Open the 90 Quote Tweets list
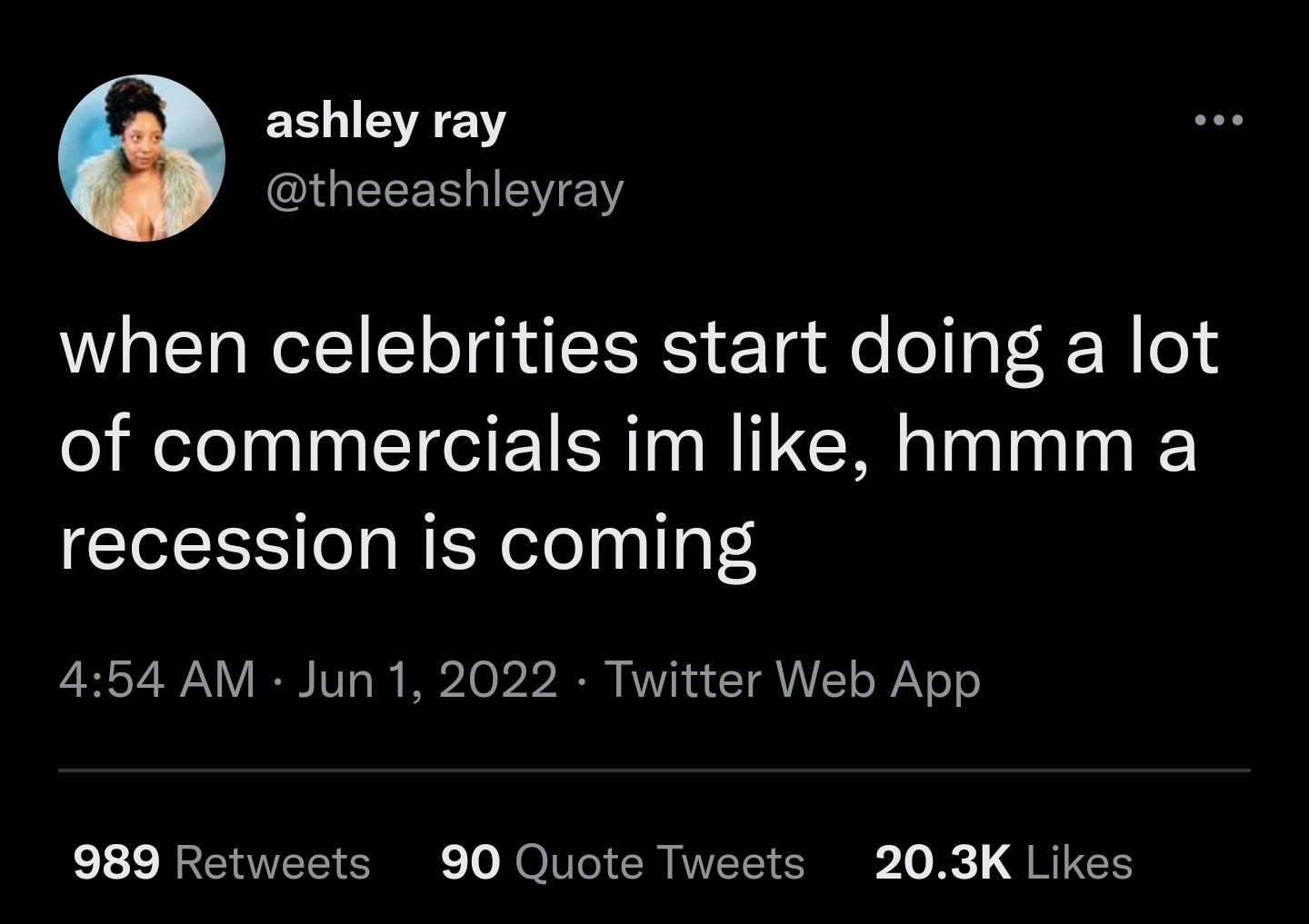Screen dimensions: 1309x924 [x=623, y=862]
